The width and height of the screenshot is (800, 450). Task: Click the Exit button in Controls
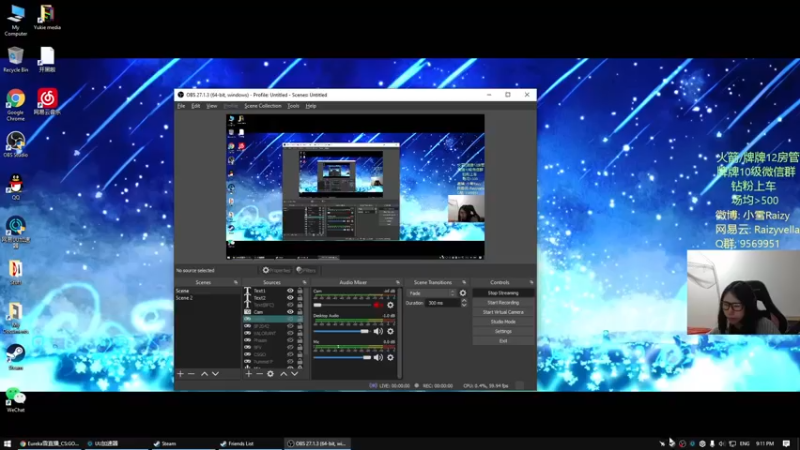coord(503,341)
